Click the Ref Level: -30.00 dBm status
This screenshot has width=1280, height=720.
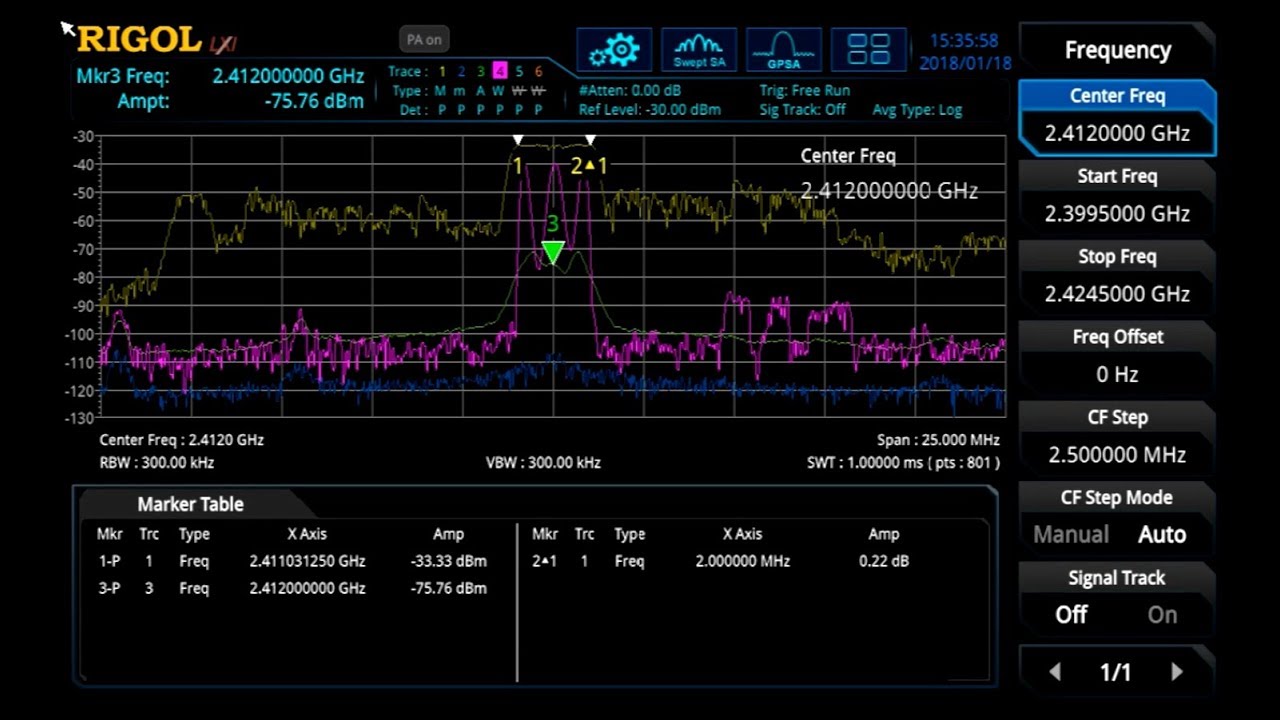pyautogui.click(x=650, y=110)
